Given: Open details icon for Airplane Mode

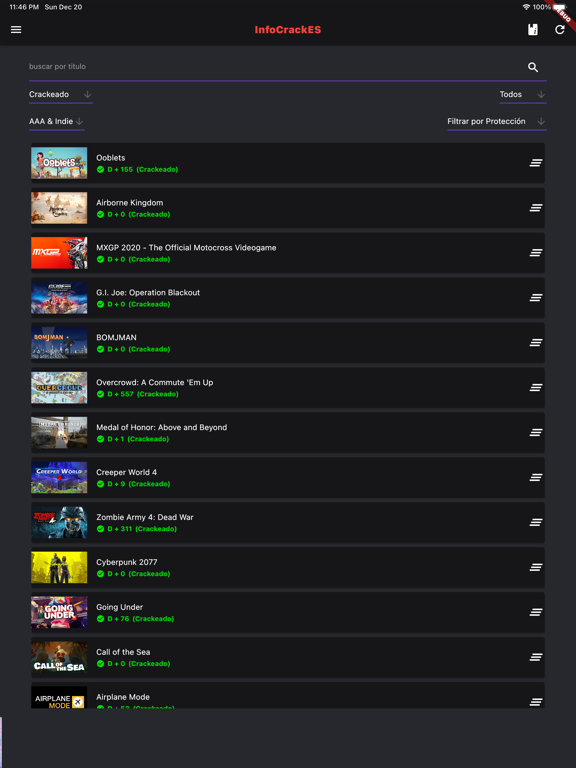Looking at the screenshot, I should tap(536, 702).
